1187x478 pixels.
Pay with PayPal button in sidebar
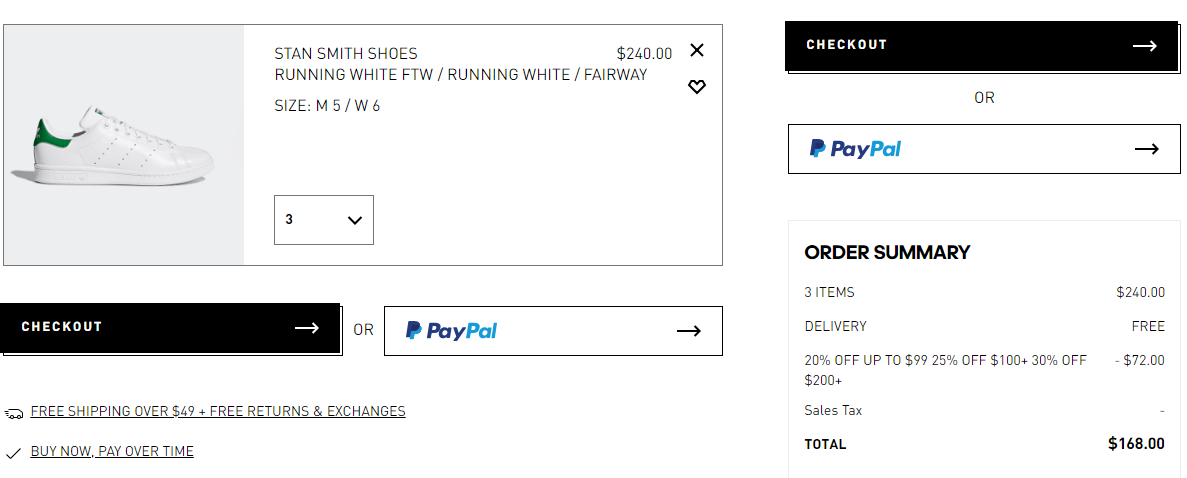coord(984,148)
